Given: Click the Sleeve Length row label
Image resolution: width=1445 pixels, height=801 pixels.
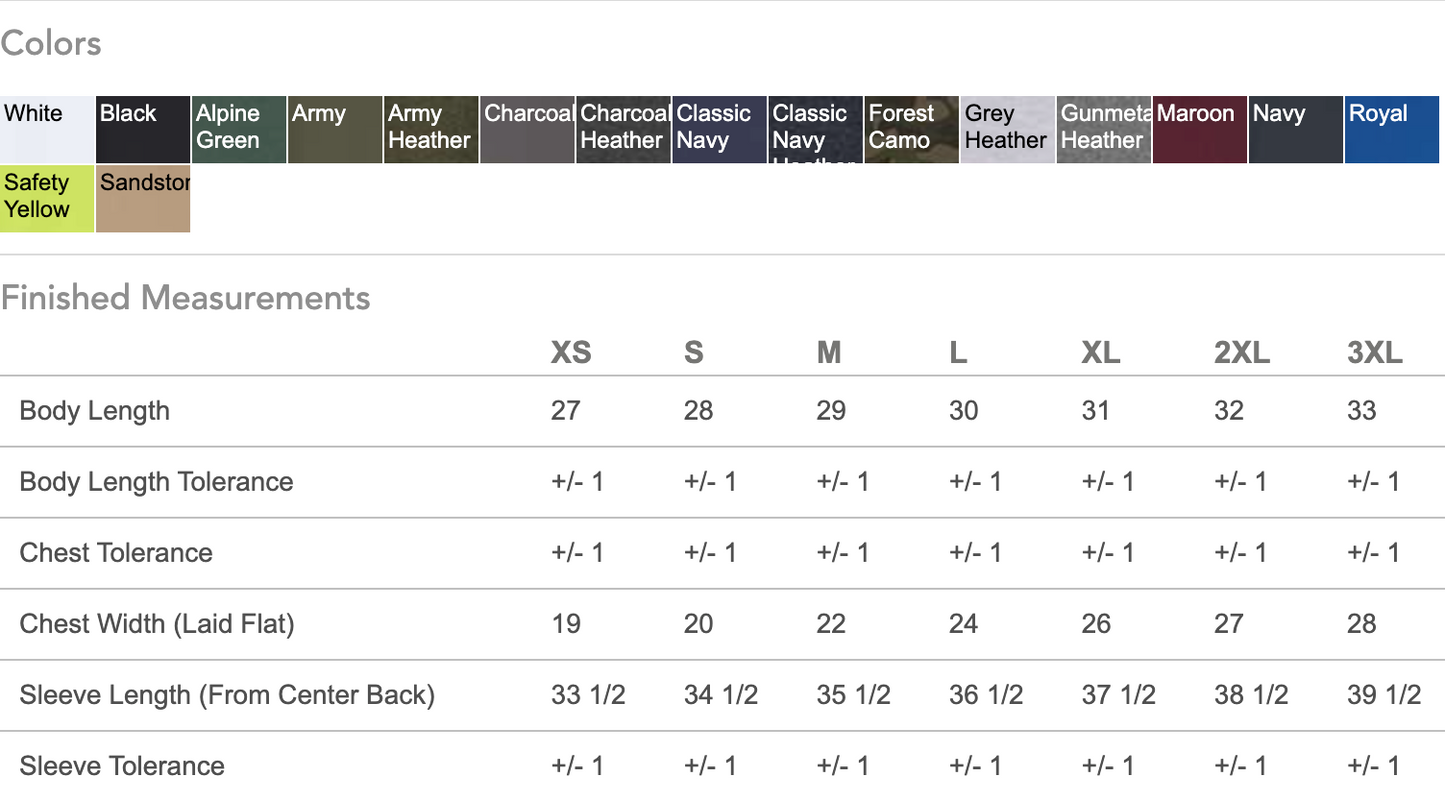Looking at the screenshot, I should (x=227, y=695).
